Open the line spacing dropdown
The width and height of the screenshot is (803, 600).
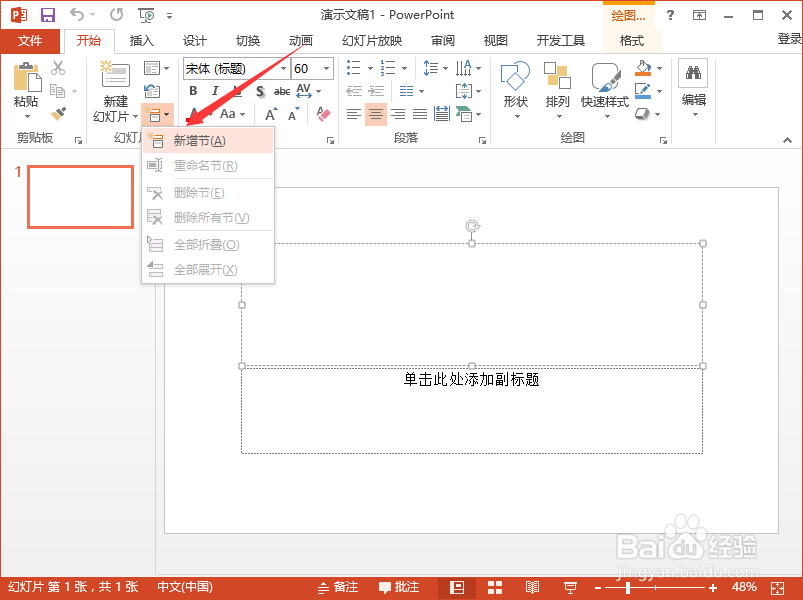431,68
